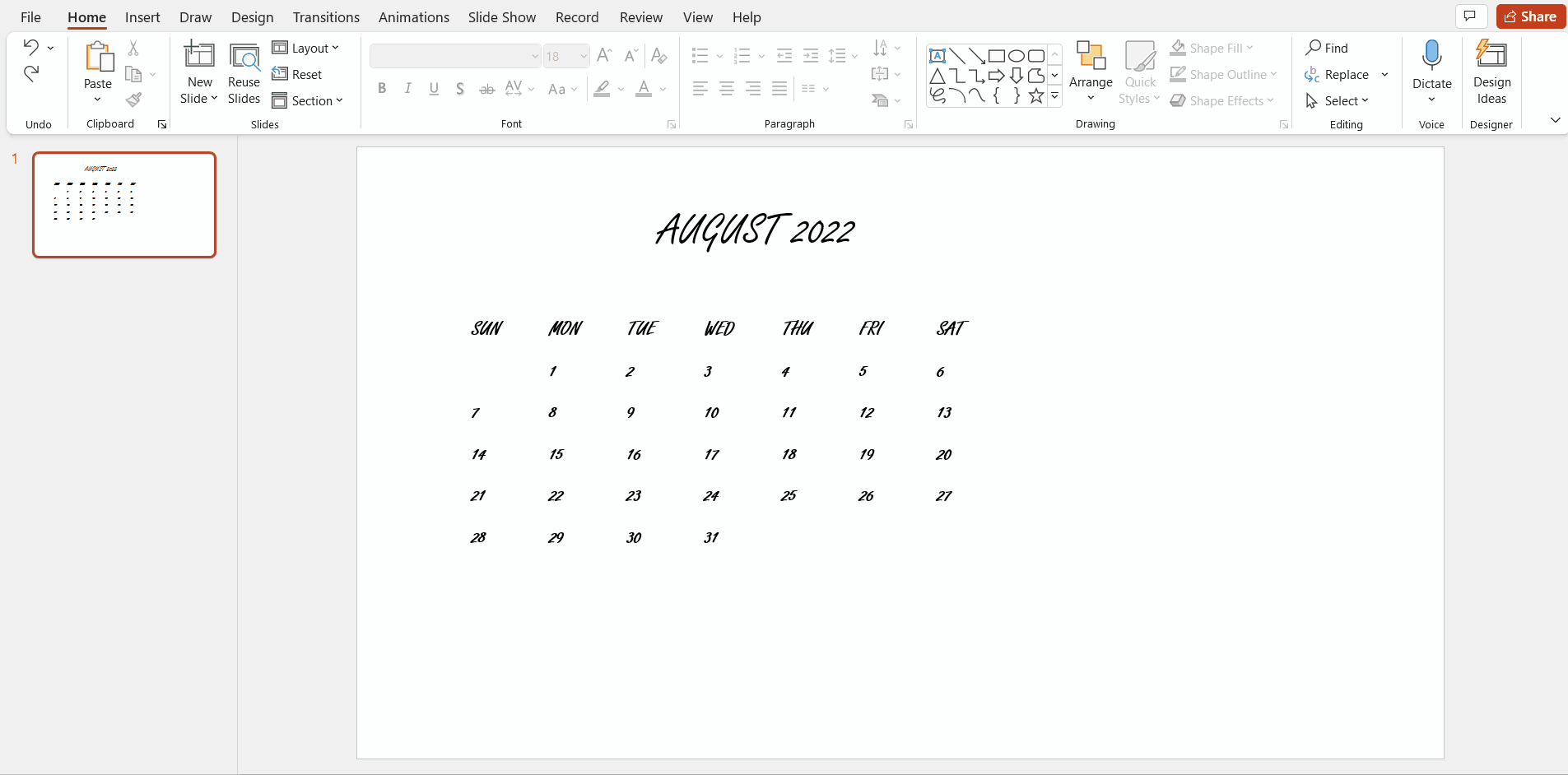Click the Clear All Formatting icon
The width and height of the screenshot is (1568, 775).
[658, 56]
